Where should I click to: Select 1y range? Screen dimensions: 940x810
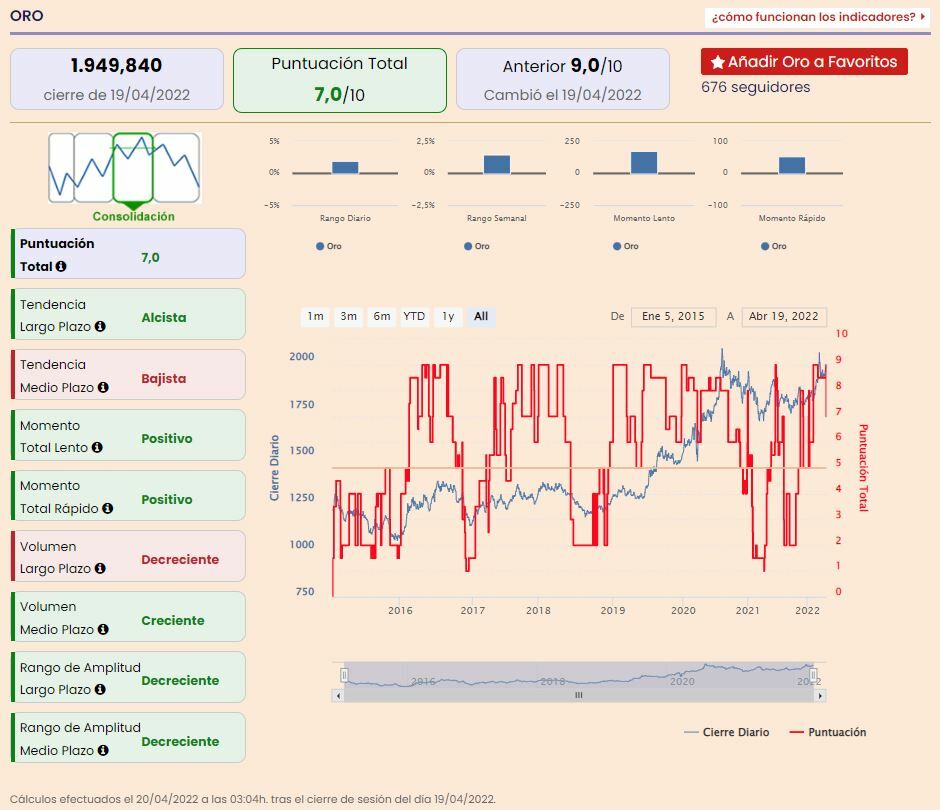click(448, 317)
